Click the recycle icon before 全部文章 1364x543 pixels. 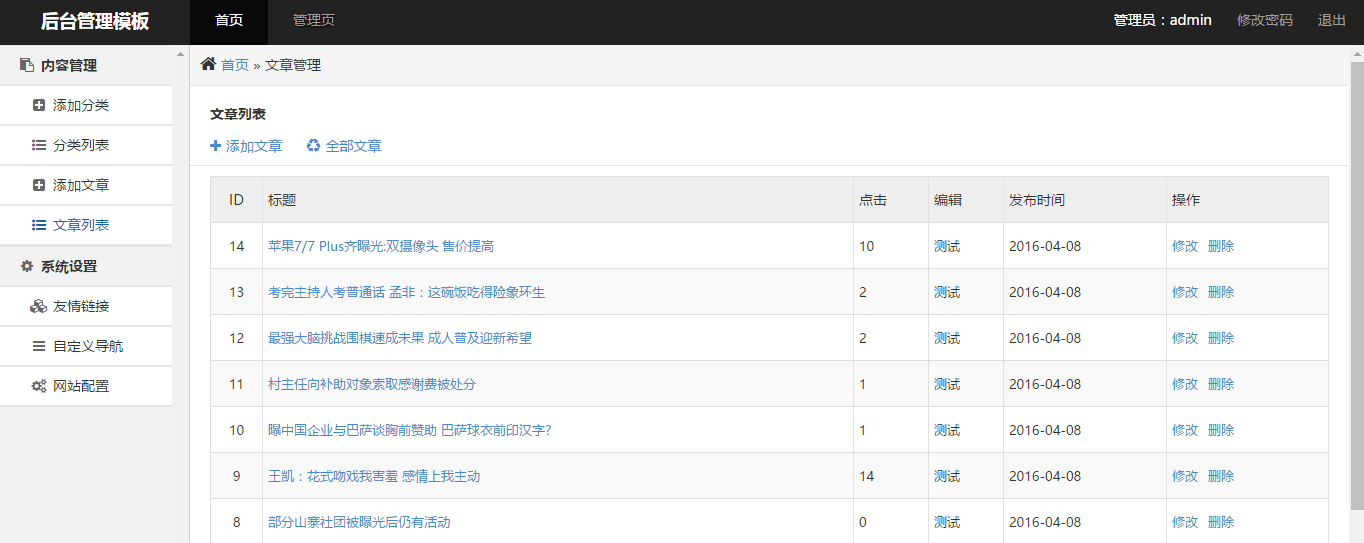[x=313, y=146]
